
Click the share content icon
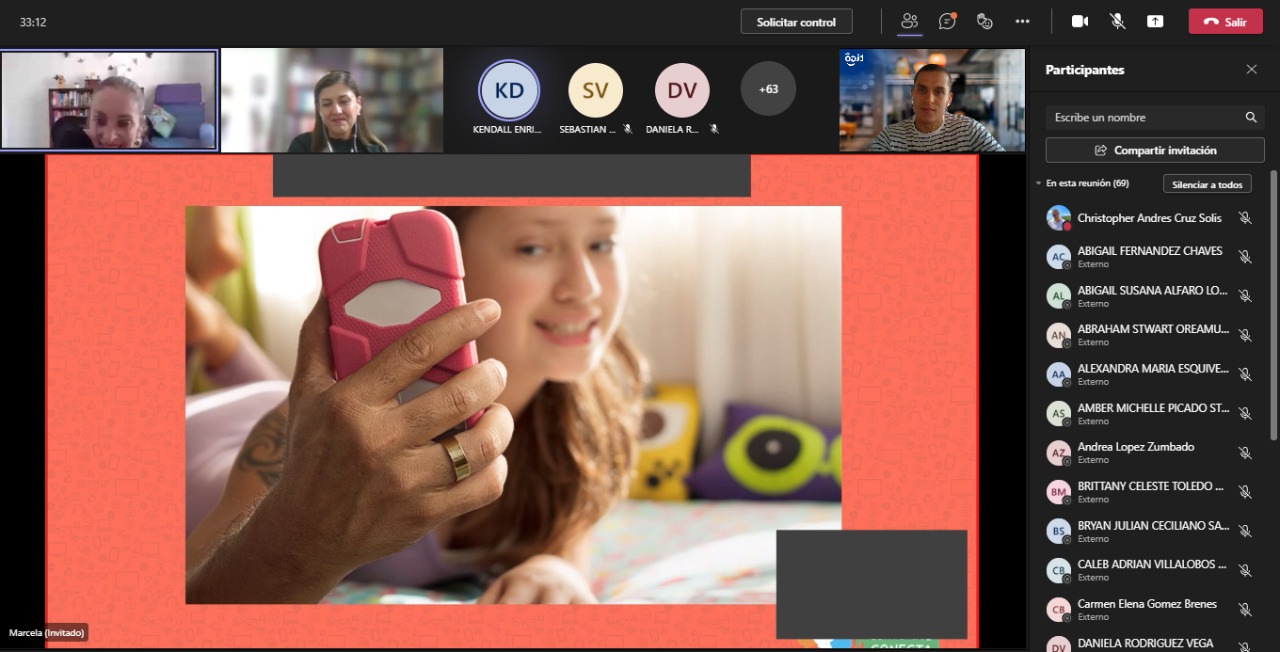pos(1155,21)
